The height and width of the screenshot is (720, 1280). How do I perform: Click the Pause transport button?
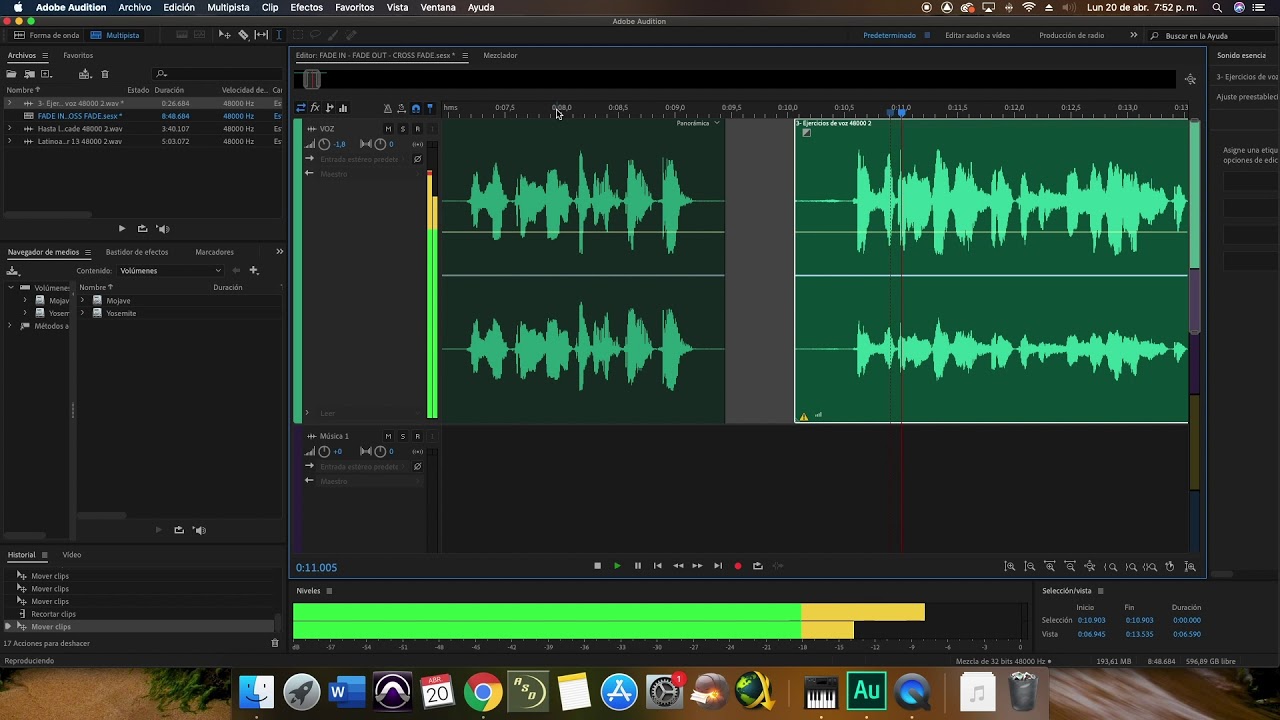637,566
